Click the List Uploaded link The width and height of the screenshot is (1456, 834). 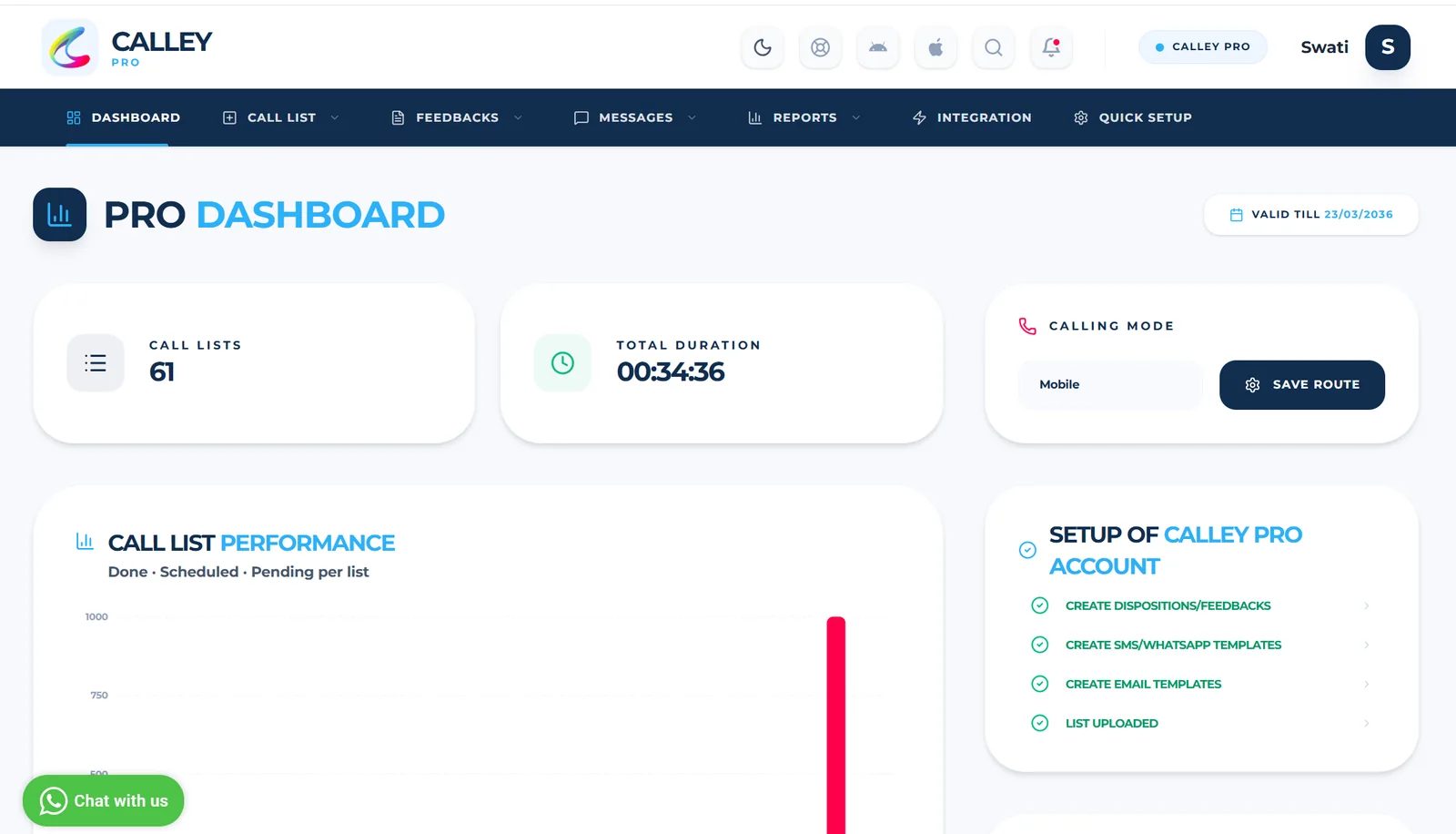1112,723
